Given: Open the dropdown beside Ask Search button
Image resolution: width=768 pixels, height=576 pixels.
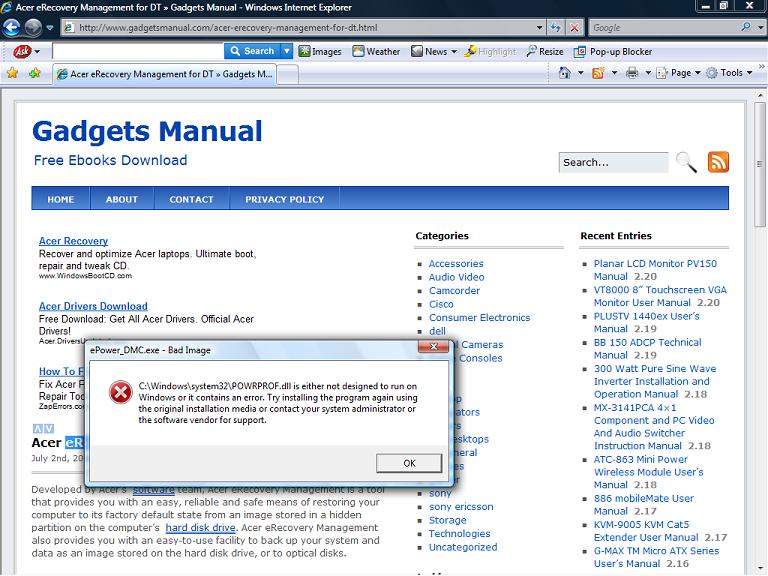Looking at the screenshot, I should click(x=287, y=51).
